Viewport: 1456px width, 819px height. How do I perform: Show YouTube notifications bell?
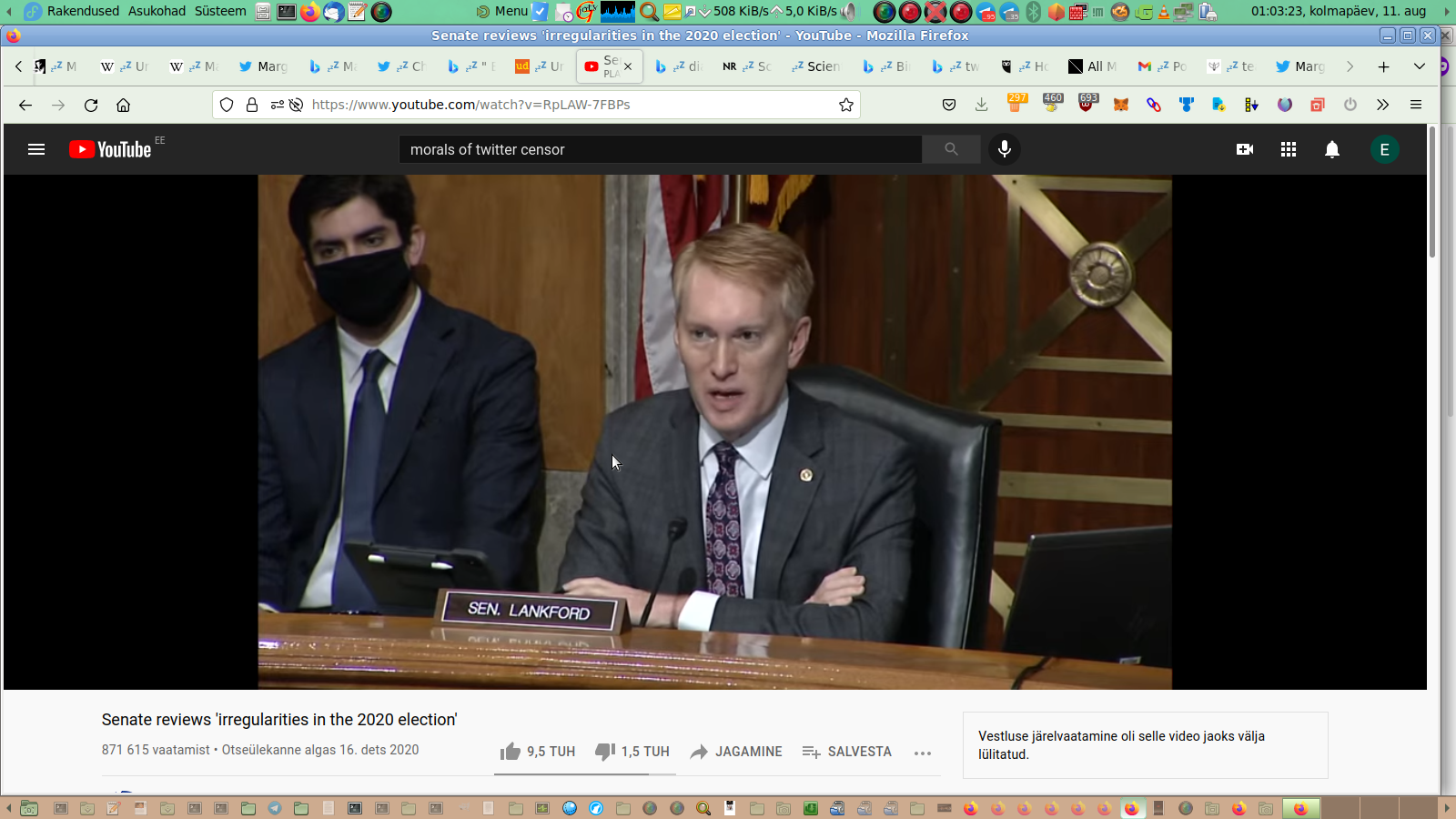click(x=1332, y=149)
